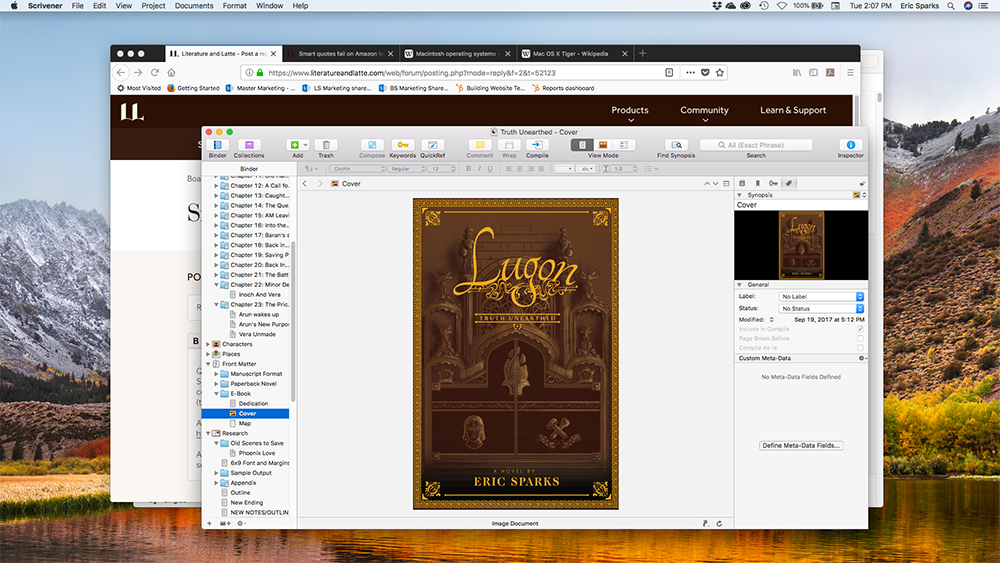Screen dimensions: 1000x563
Task: Reload the Firefox page
Action: [x=154, y=73]
